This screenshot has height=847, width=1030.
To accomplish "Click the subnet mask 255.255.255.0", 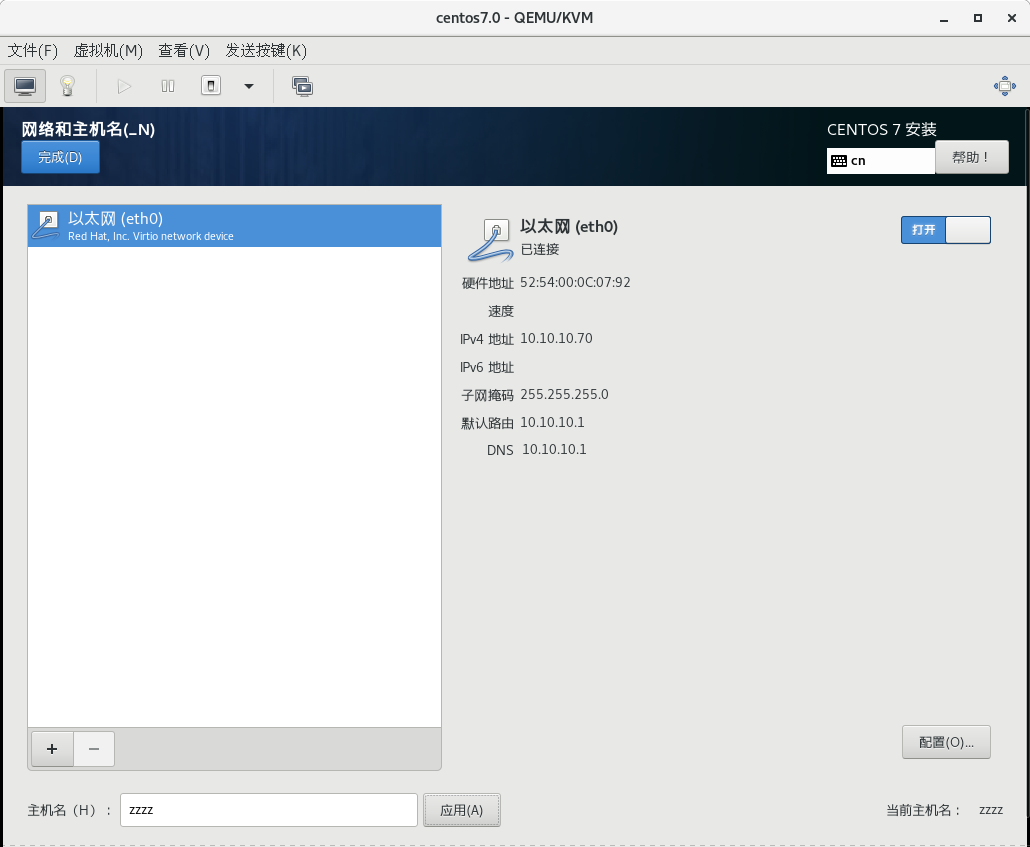I will coord(564,394).
